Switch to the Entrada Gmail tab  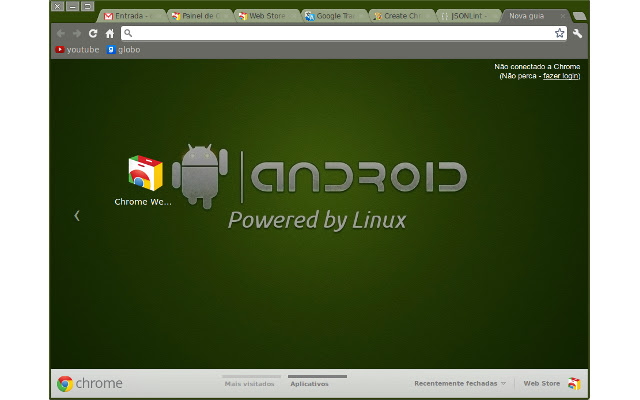(x=131, y=16)
